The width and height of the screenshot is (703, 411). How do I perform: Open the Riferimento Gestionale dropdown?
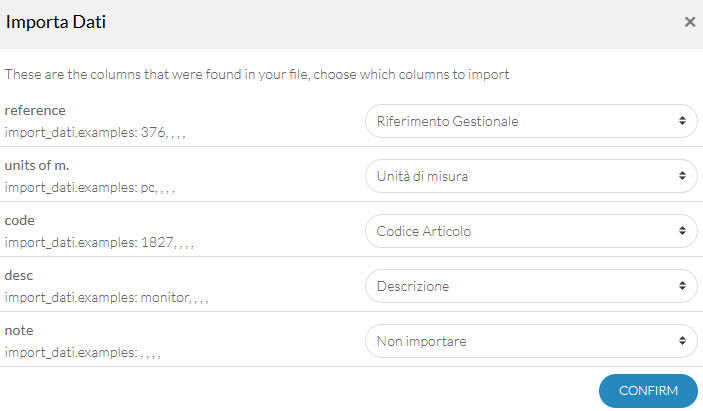(531, 121)
